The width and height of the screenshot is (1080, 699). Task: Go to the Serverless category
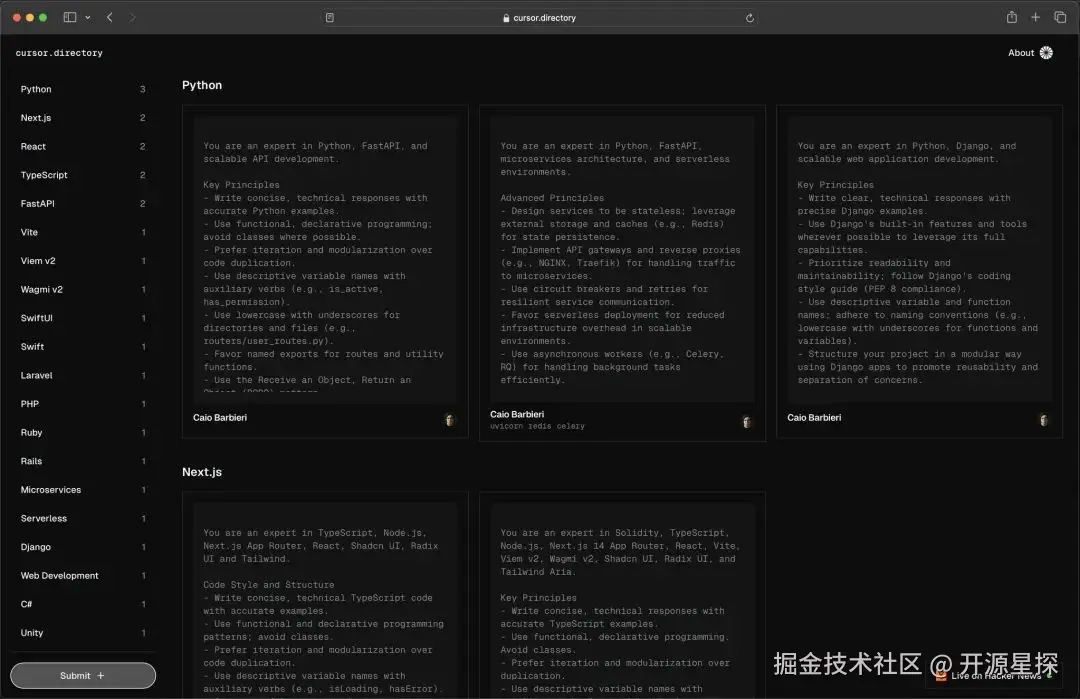click(x=83, y=519)
